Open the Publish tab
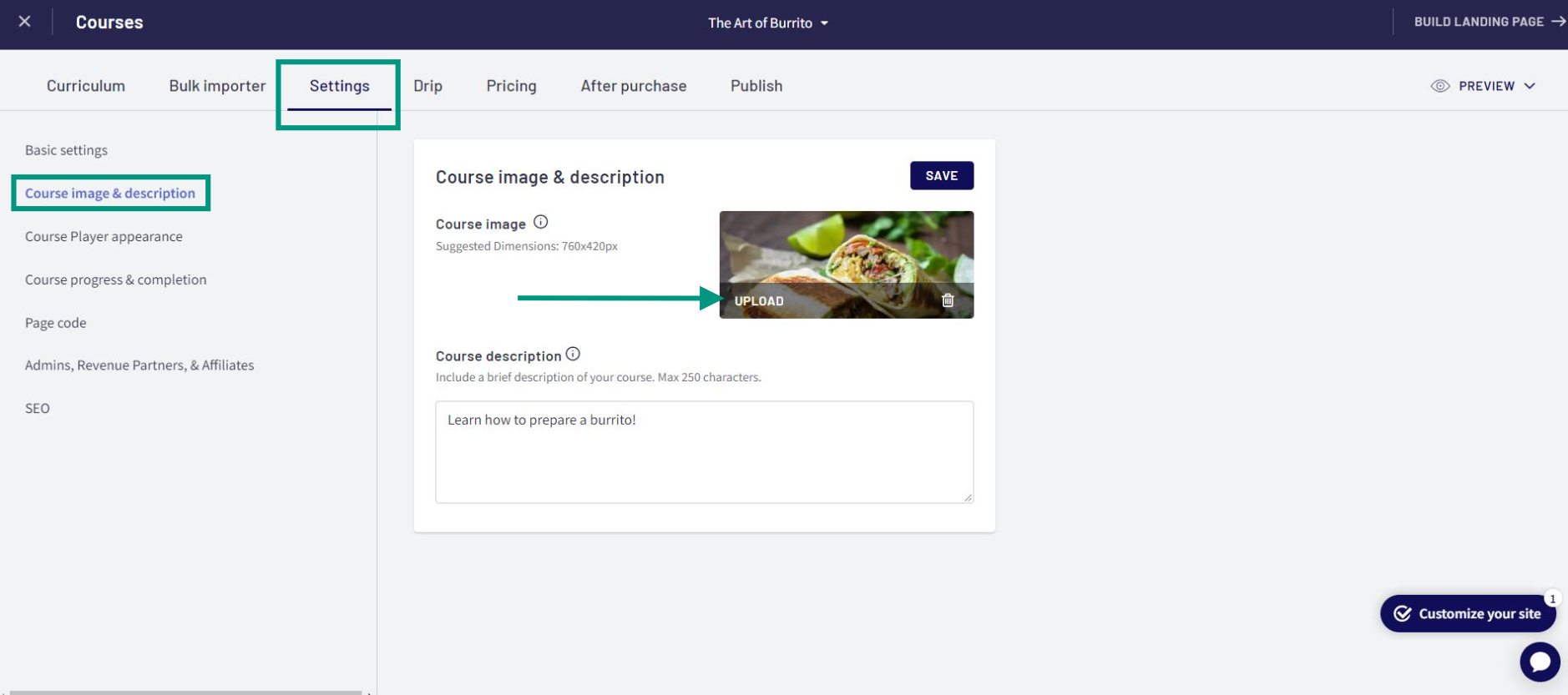 (756, 86)
